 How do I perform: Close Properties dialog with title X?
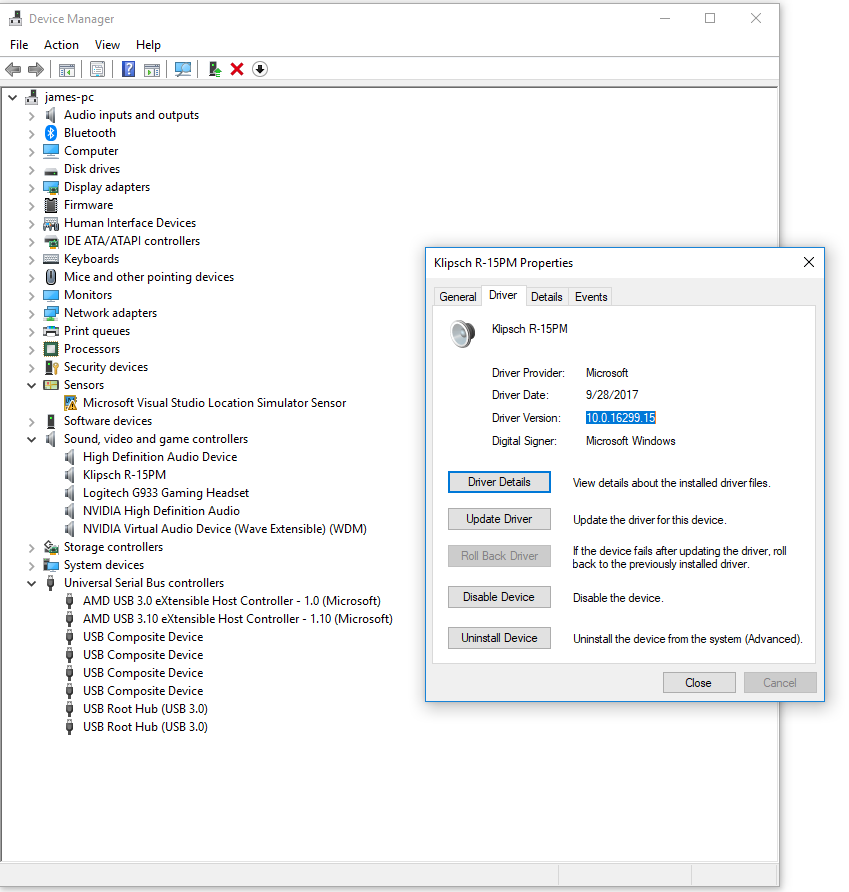(x=809, y=262)
